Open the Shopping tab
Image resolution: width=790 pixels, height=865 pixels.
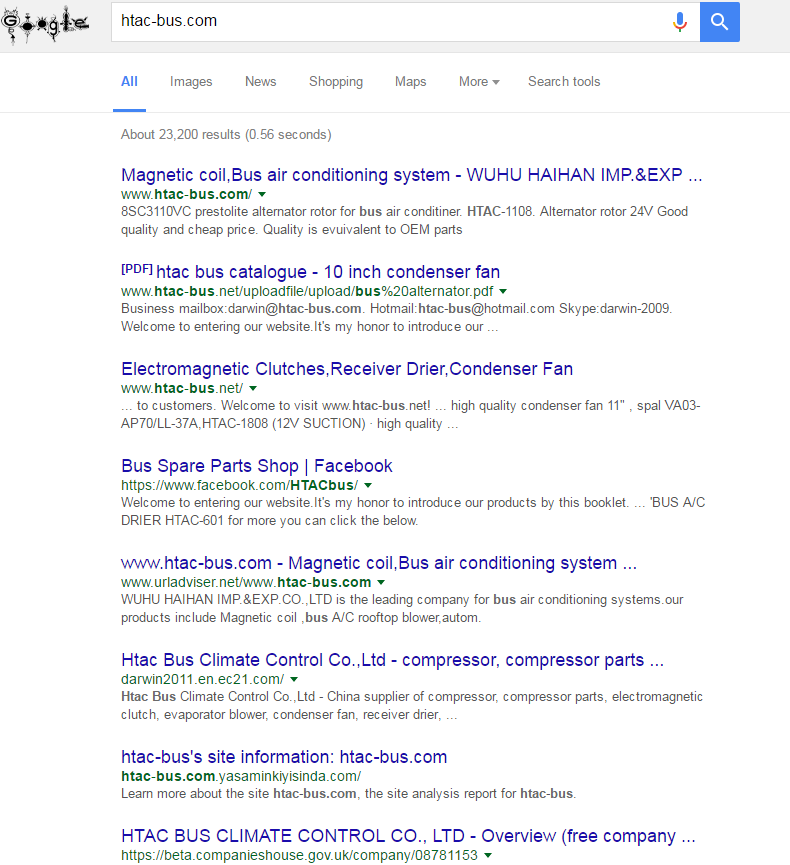pyautogui.click(x=335, y=82)
